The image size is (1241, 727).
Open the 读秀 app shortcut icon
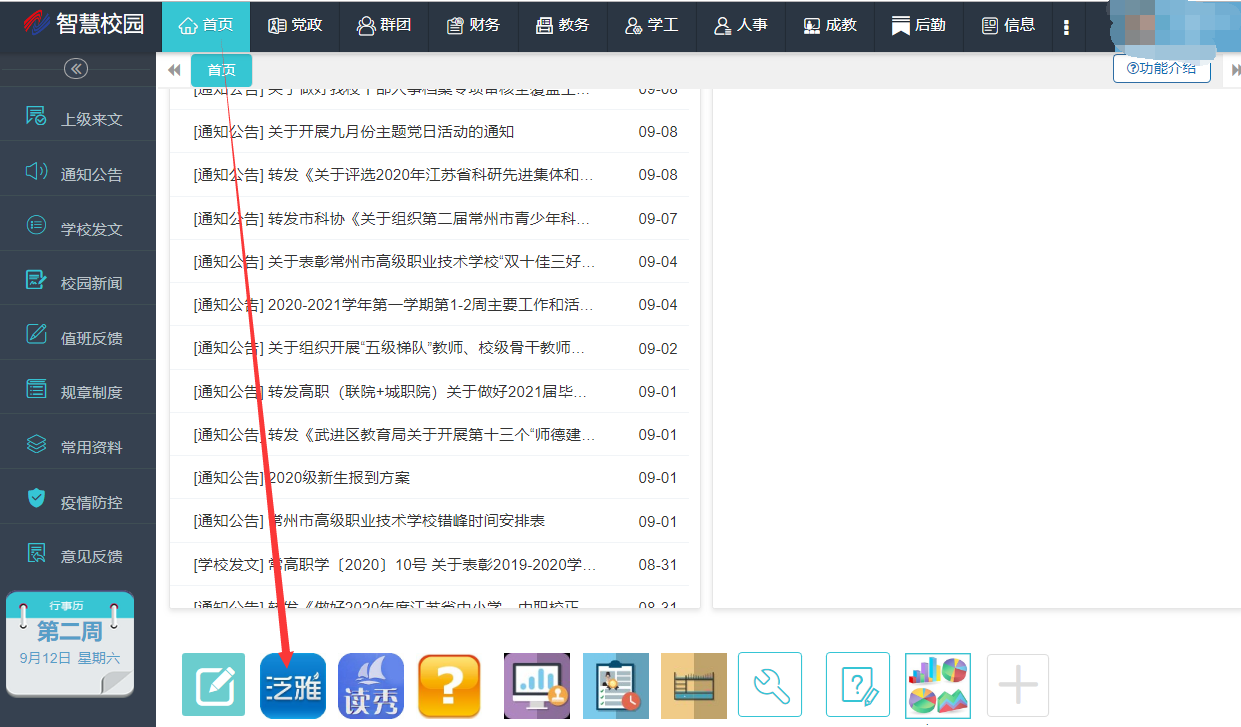371,686
